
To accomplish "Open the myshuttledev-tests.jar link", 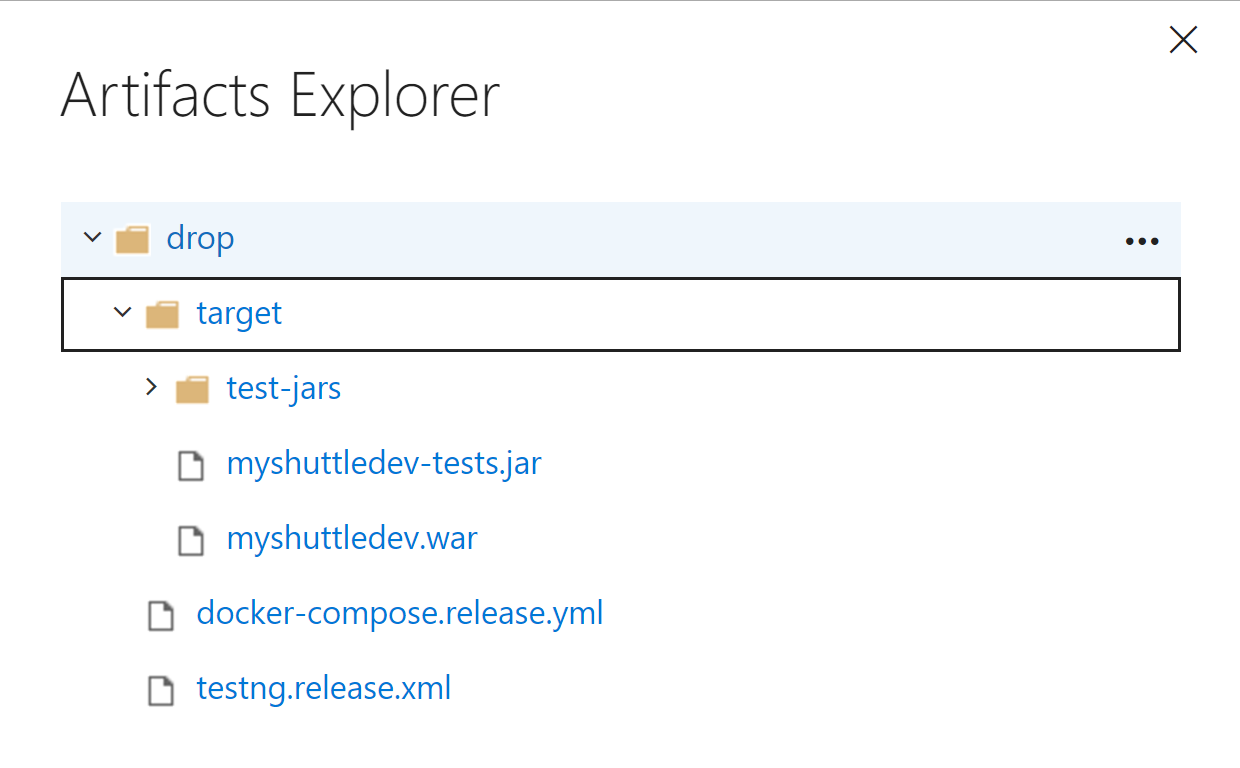I will [384, 464].
